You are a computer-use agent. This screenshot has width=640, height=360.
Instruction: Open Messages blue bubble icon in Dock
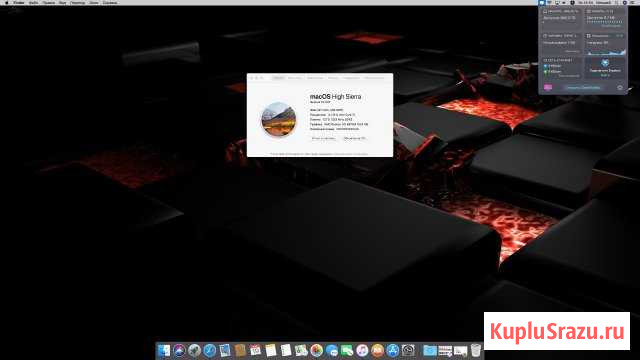(x=332, y=351)
